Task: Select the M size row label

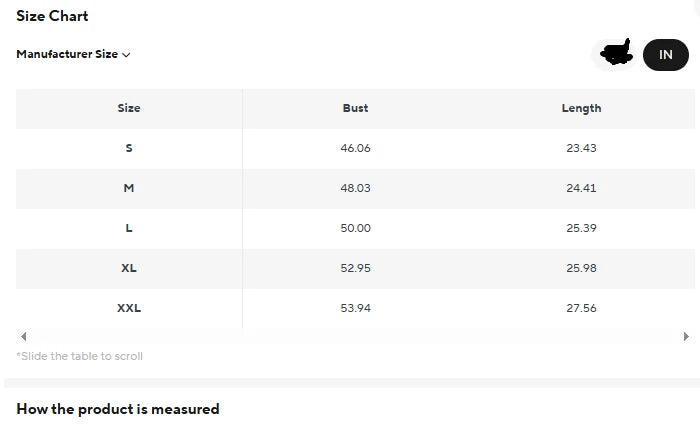Action: tap(129, 188)
